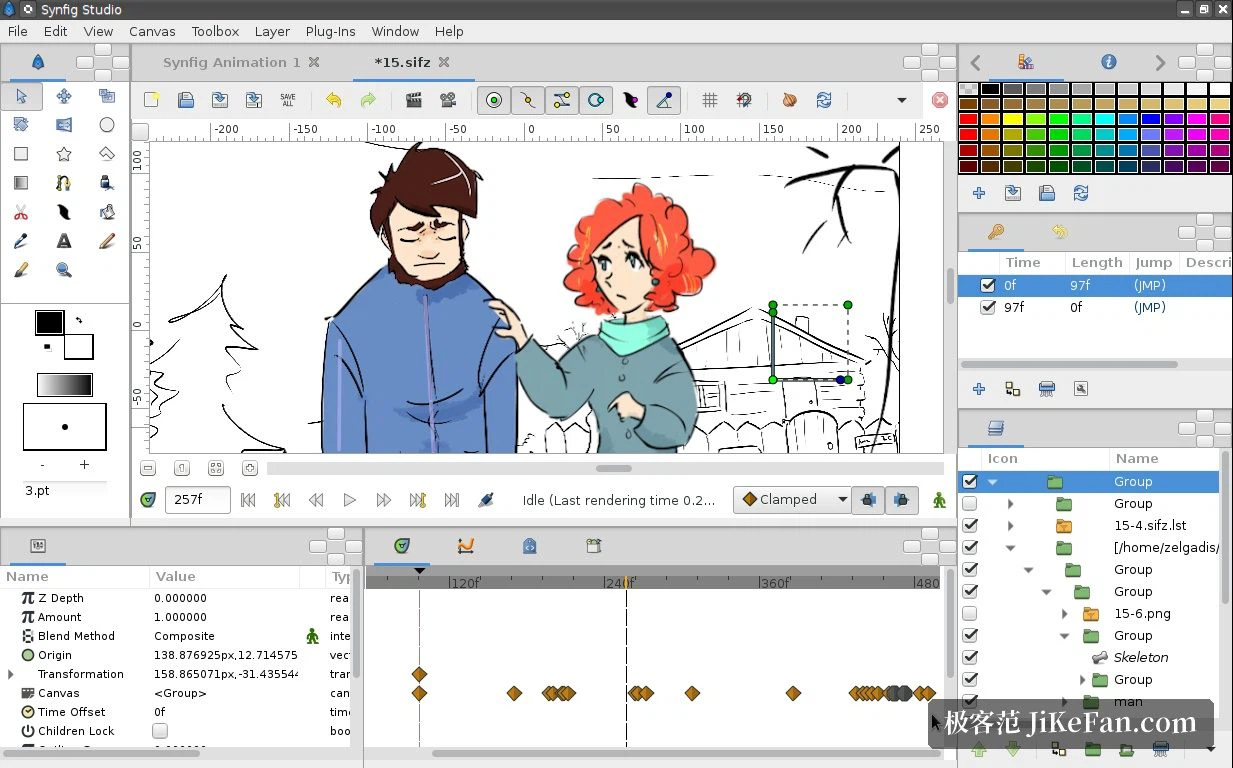Increase the default brush width plus
This screenshot has height=768, width=1233.
(84, 464)
